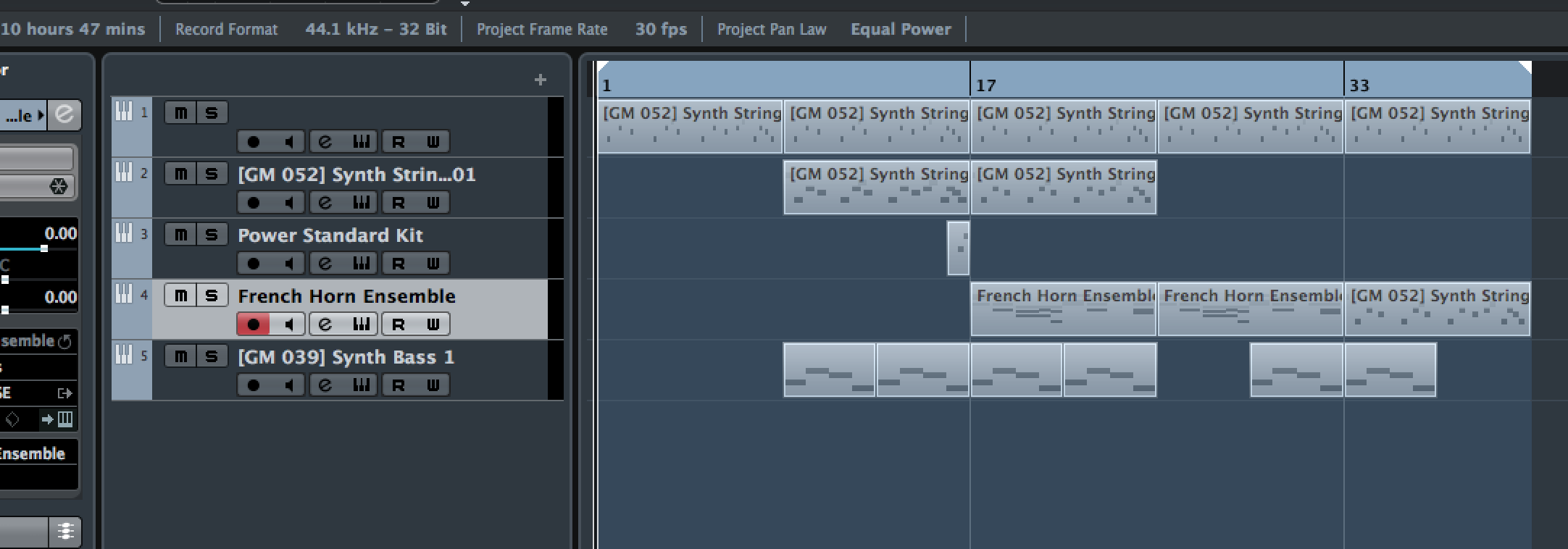The image size is (1568, 549).
Task: Solo the Synth Strin...01 track
Action: (212, 174)
